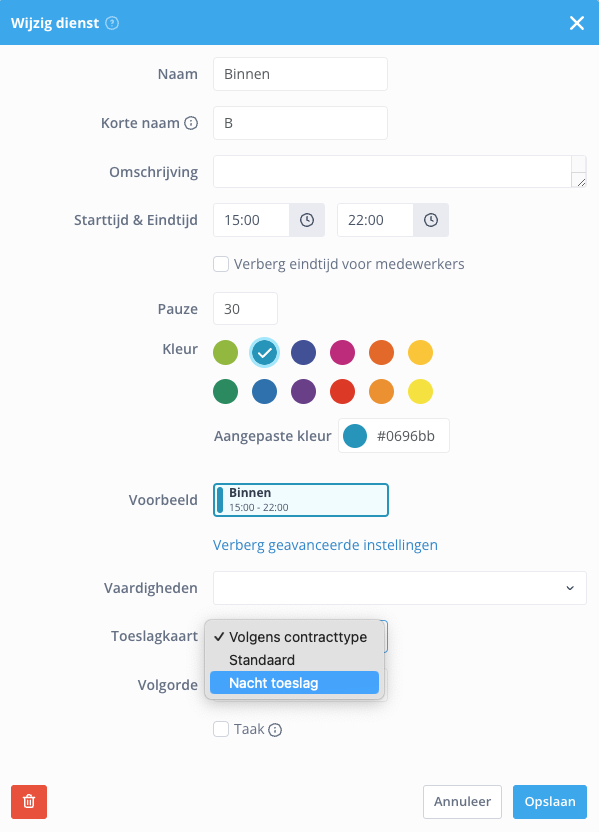Open the end time clock picker

pyautogui.click(x=431, y=220)
